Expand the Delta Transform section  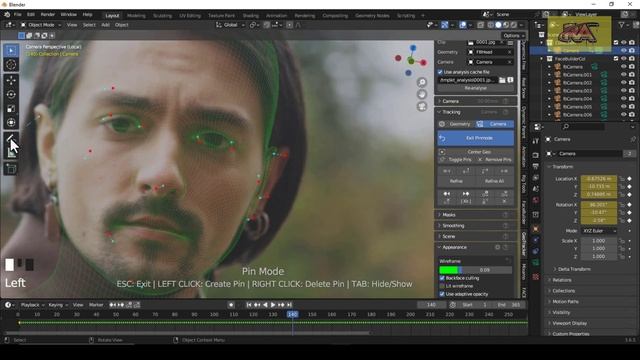point(573,269)
